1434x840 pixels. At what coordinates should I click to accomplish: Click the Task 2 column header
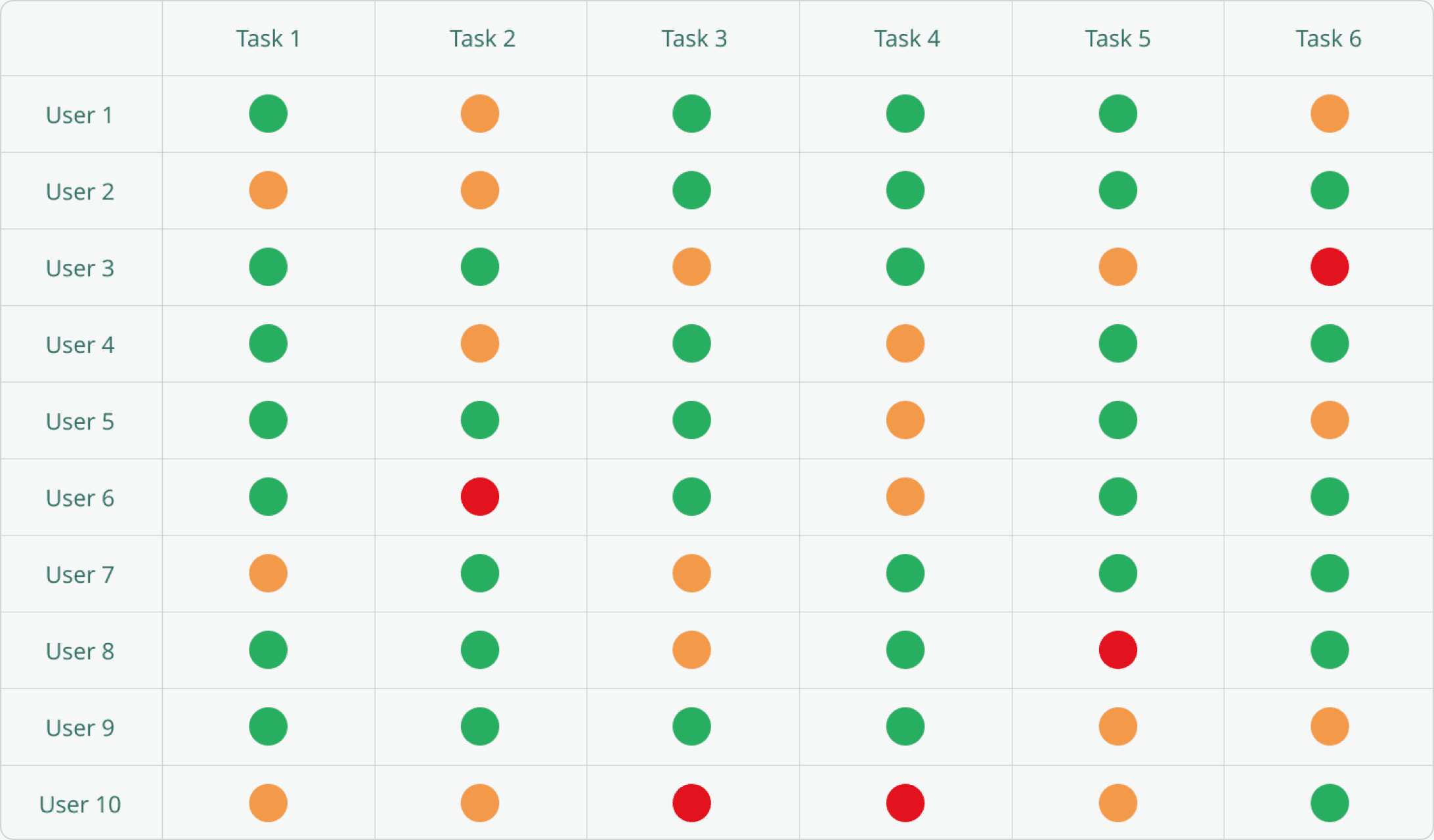tap(482, 39)
